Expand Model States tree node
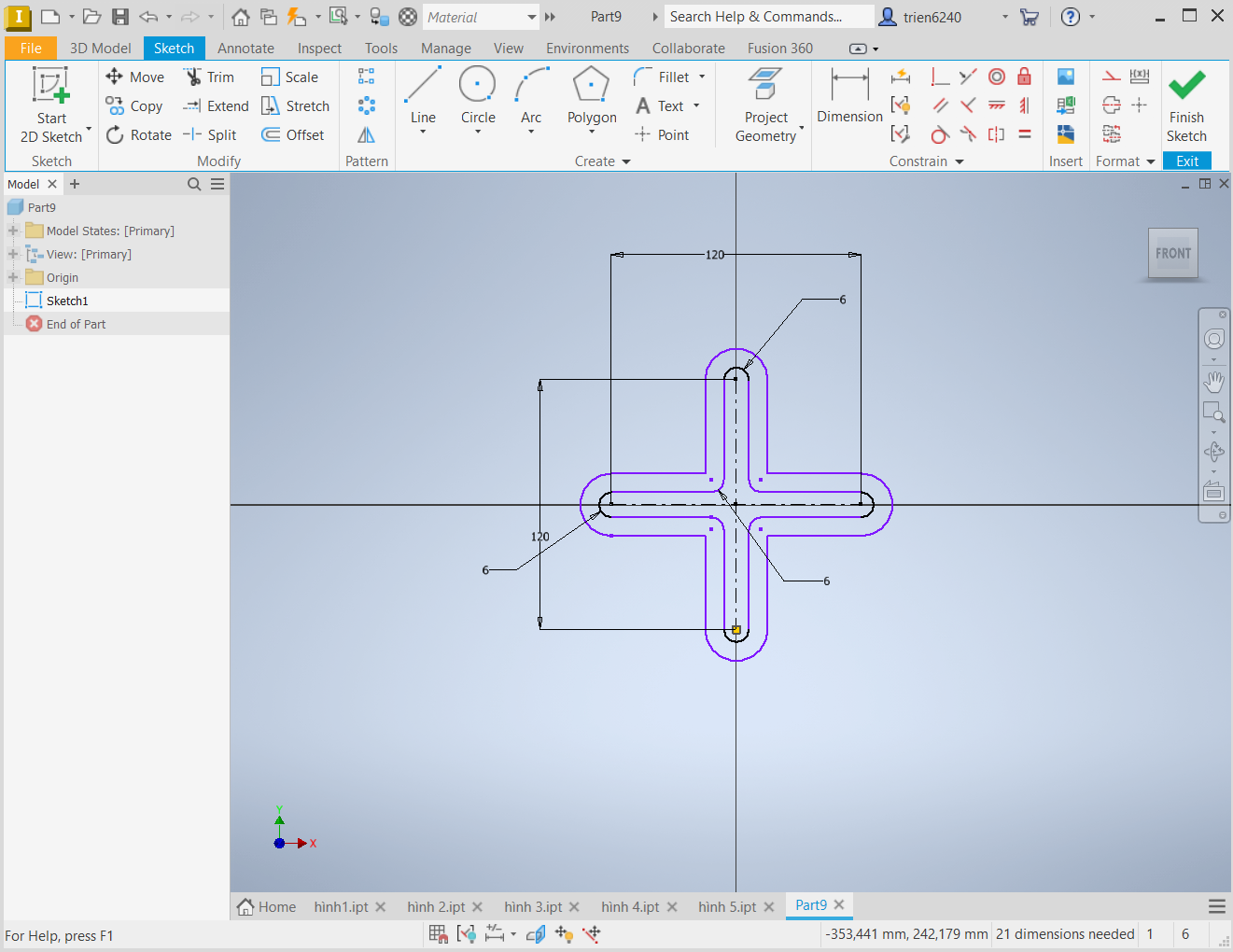 (x=13, y=231)
